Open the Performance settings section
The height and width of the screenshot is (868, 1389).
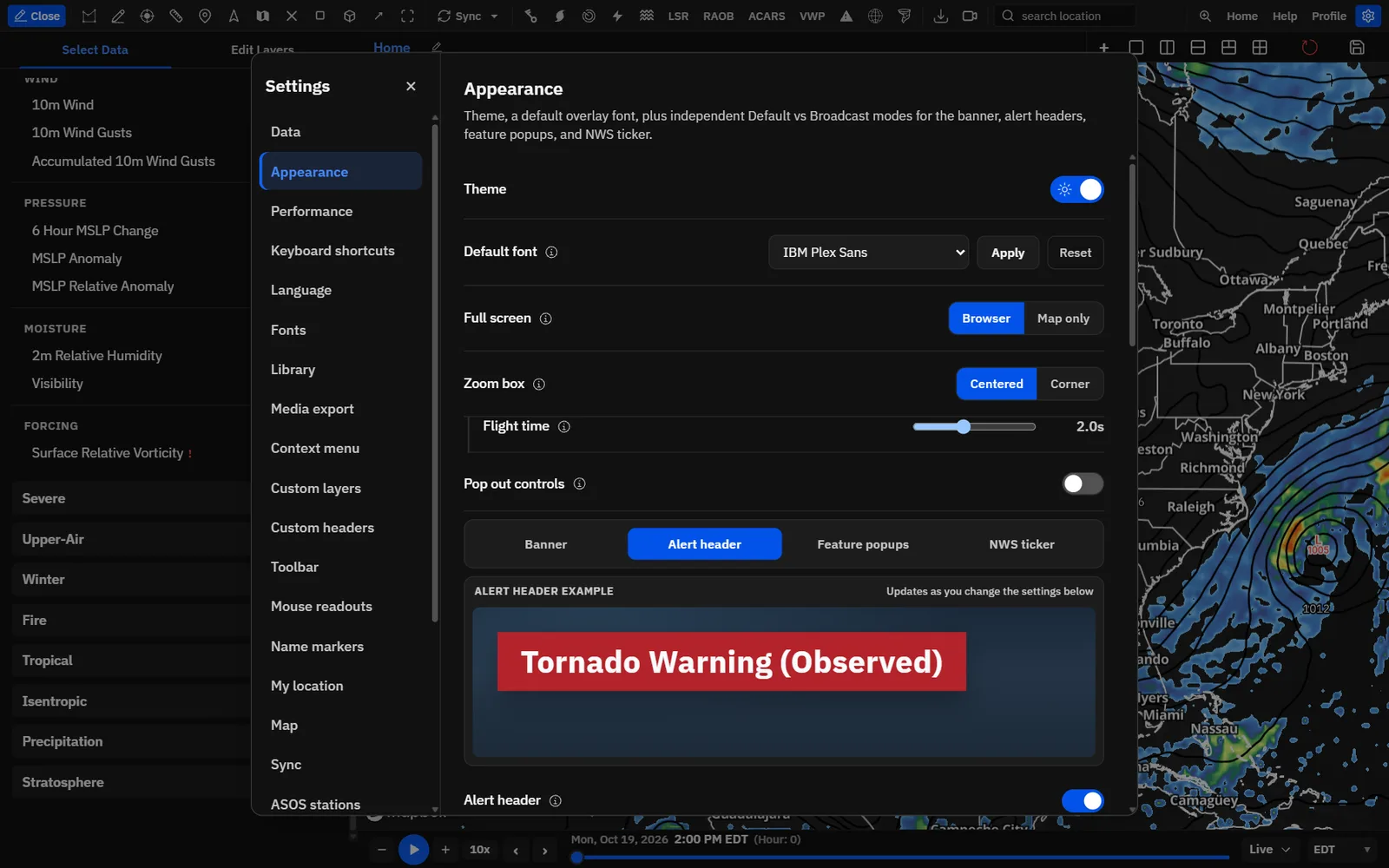tap(340, 212)
